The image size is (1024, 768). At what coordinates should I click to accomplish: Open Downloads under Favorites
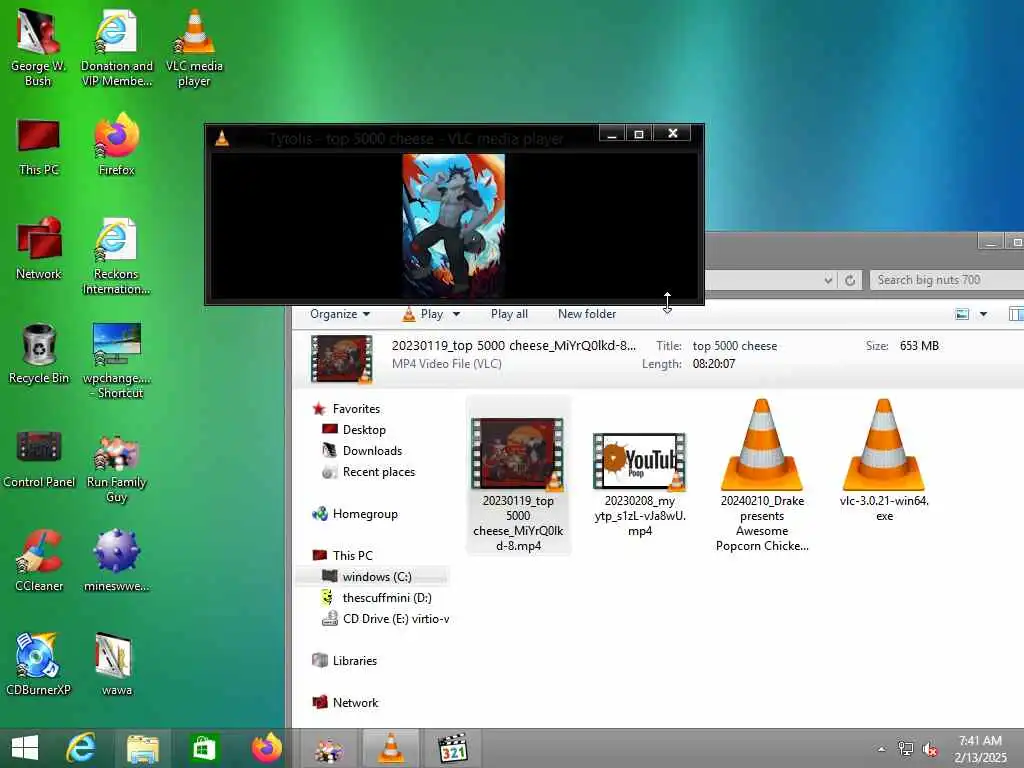coord(372,451)
